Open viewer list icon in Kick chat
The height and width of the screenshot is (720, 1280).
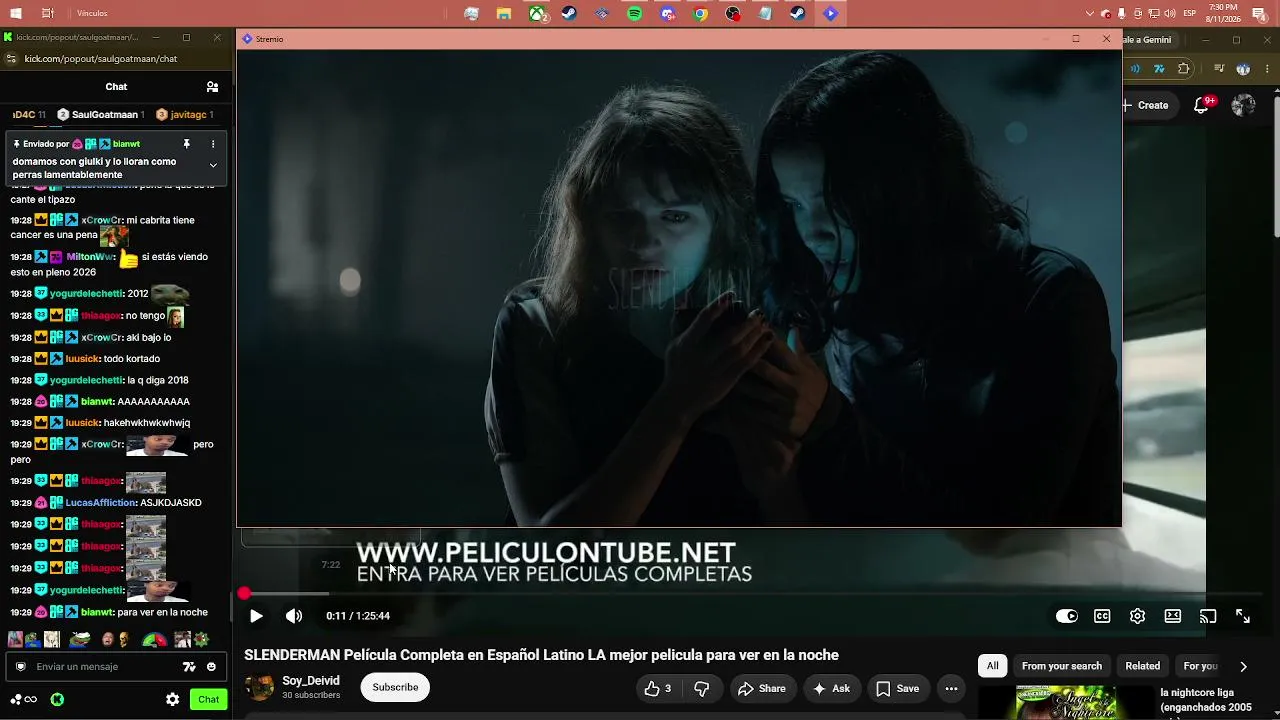click(212, 87)
